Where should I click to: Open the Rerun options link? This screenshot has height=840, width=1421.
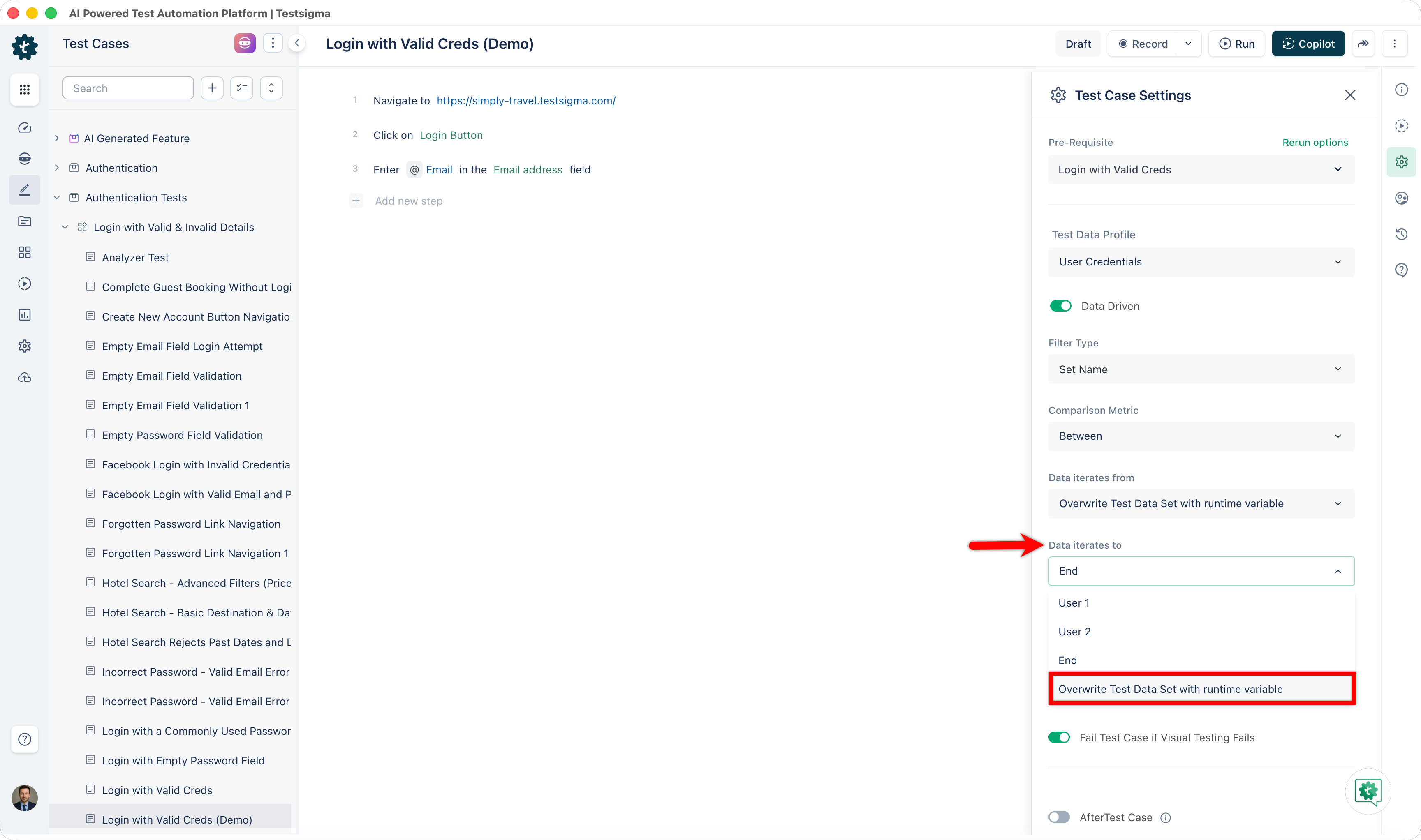coord(1315,143)
